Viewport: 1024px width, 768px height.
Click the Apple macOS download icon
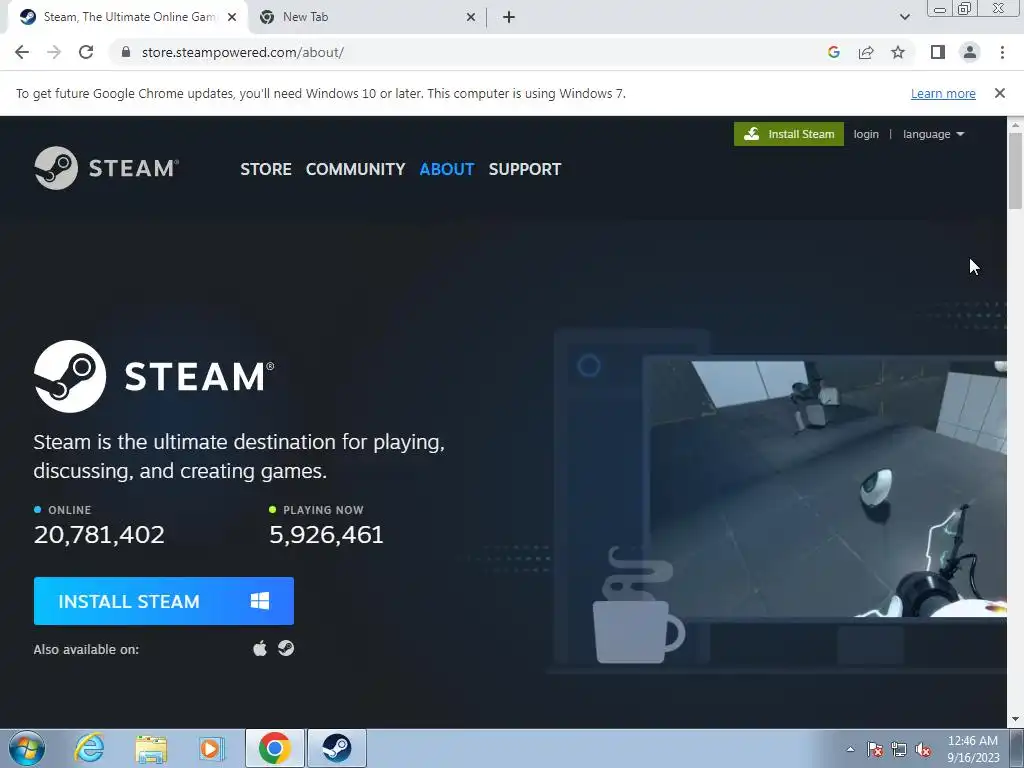pos(260,648)
